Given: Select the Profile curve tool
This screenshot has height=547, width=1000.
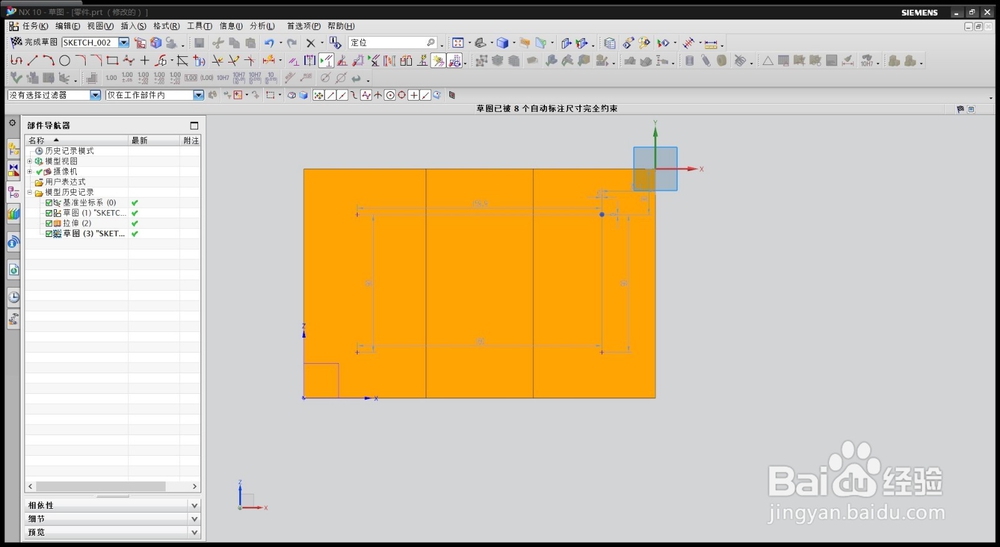Looking at the screenshot, I should [x=17, y=61].
